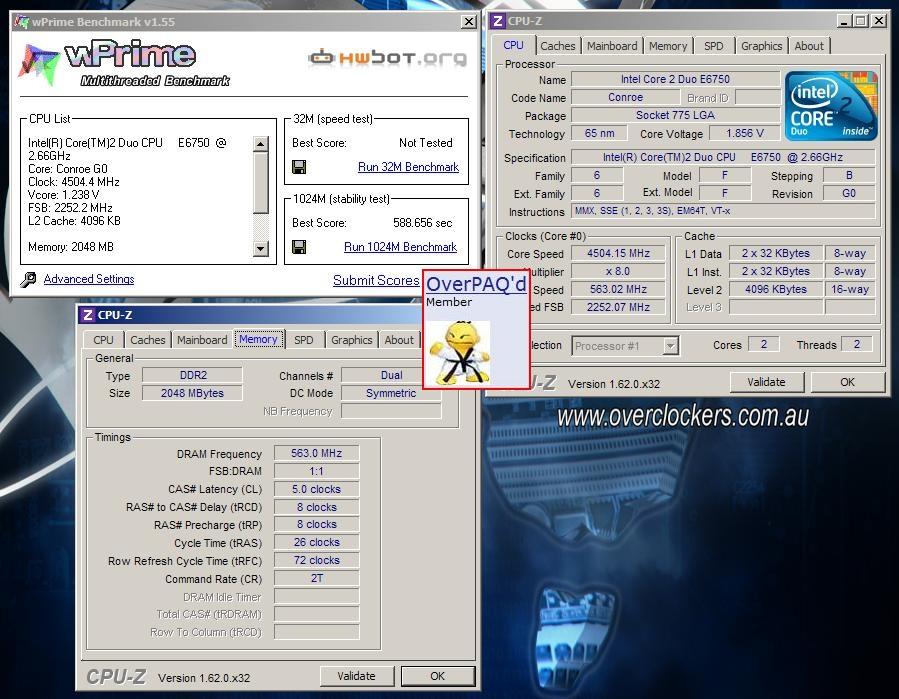Click the Advanced Settings wrench icon
This screenshot has height=699, width=899.
(28, 279)
